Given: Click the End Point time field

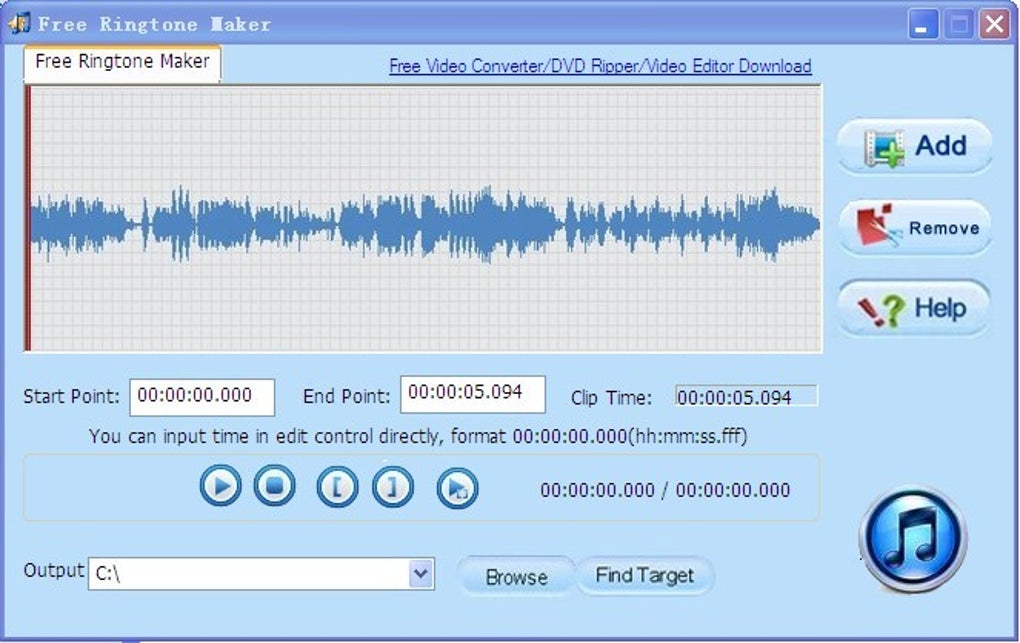Looking at the screenshot, I should [472, 394].
